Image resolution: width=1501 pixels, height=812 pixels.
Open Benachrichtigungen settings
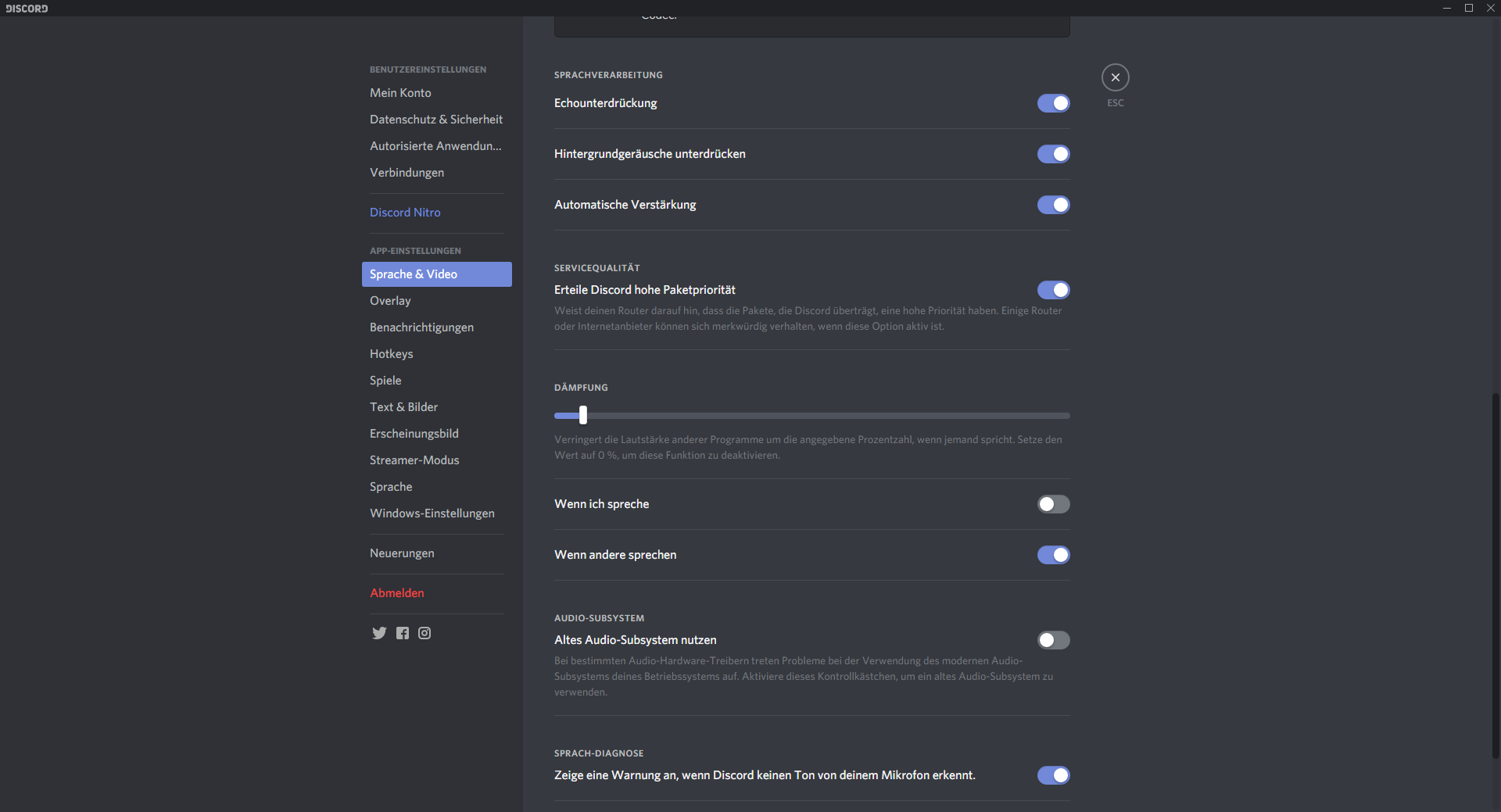pos(437,327)
